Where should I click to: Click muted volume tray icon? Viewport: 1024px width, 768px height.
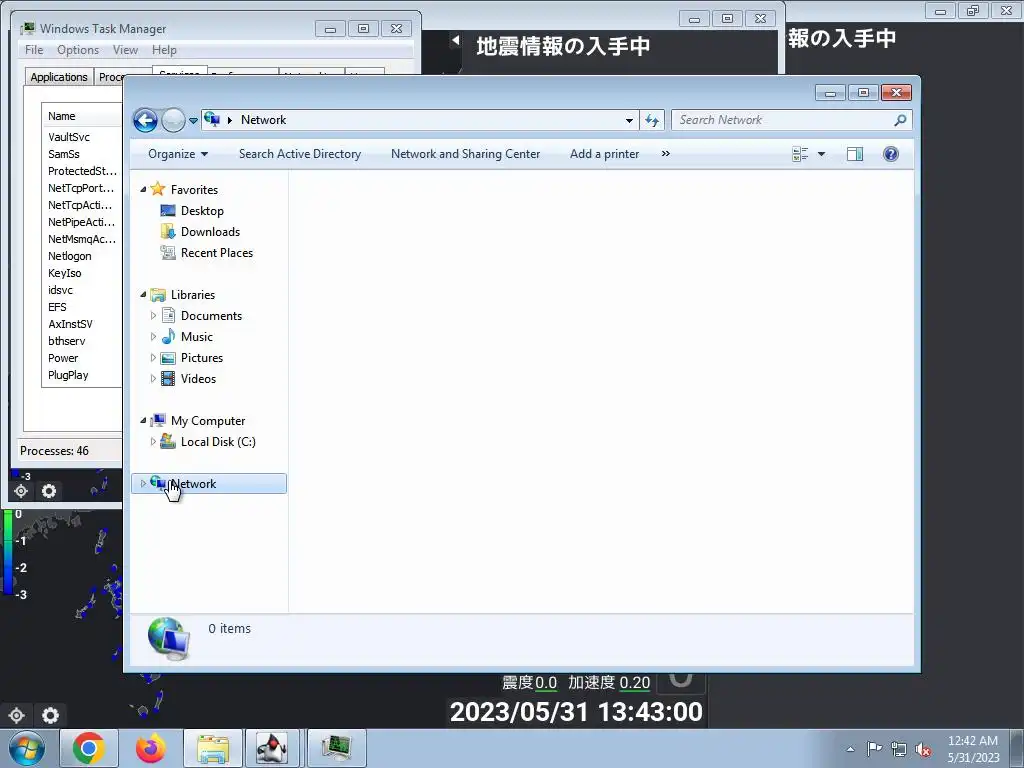[x=923, y=750]
